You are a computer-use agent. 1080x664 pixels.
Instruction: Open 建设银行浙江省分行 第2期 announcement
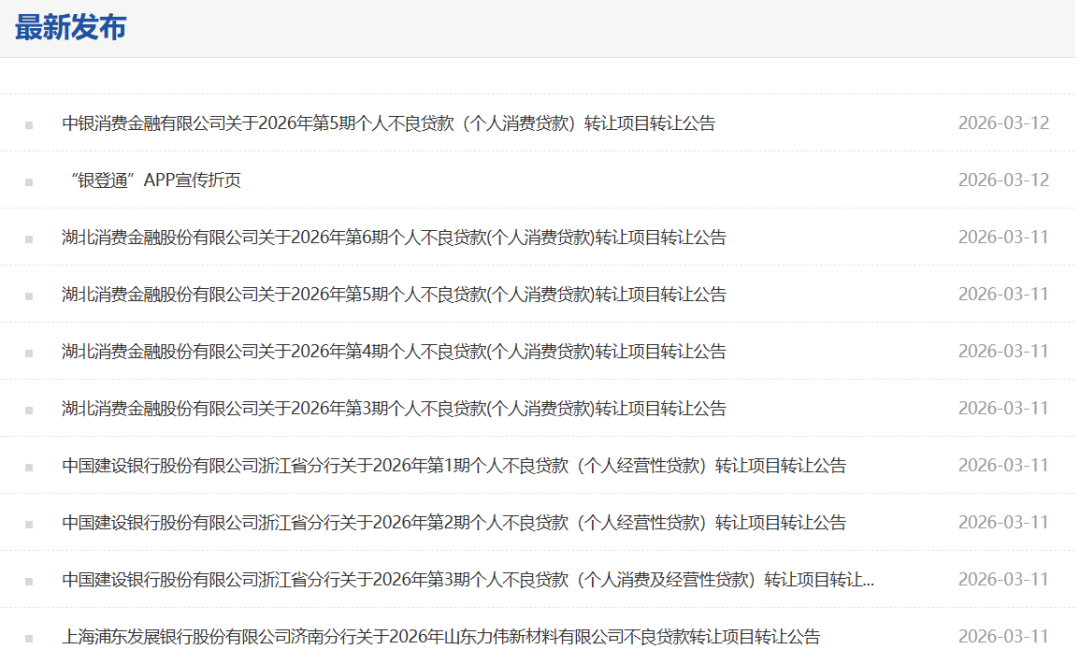pyautogui.click(x=453, y=522)
